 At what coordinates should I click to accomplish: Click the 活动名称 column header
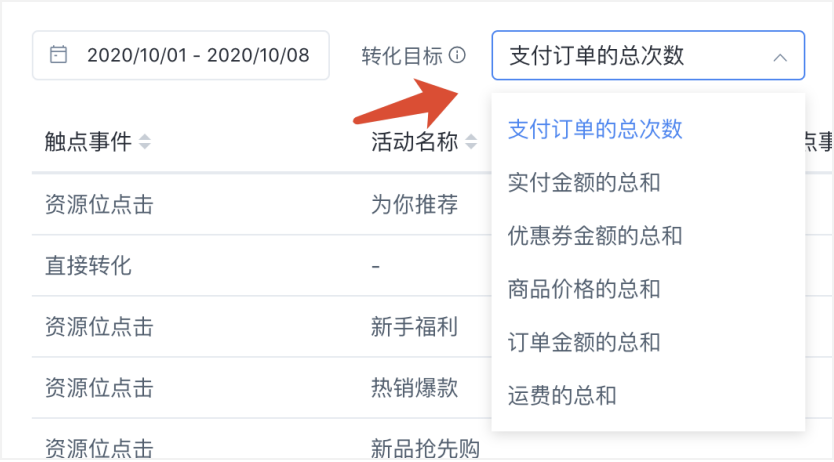[x=414, y=141]
